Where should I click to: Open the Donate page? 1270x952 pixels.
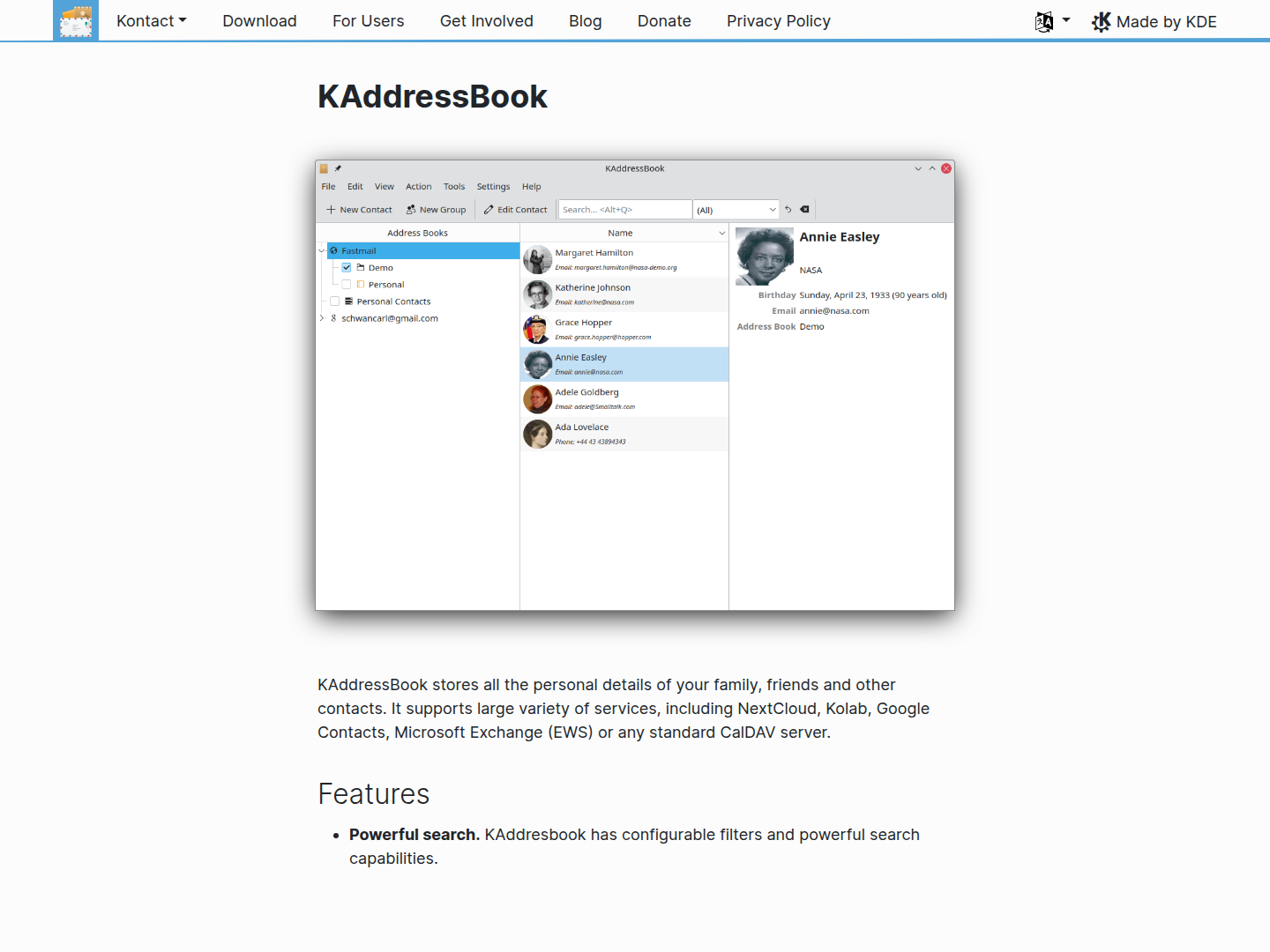coord(664,21)
